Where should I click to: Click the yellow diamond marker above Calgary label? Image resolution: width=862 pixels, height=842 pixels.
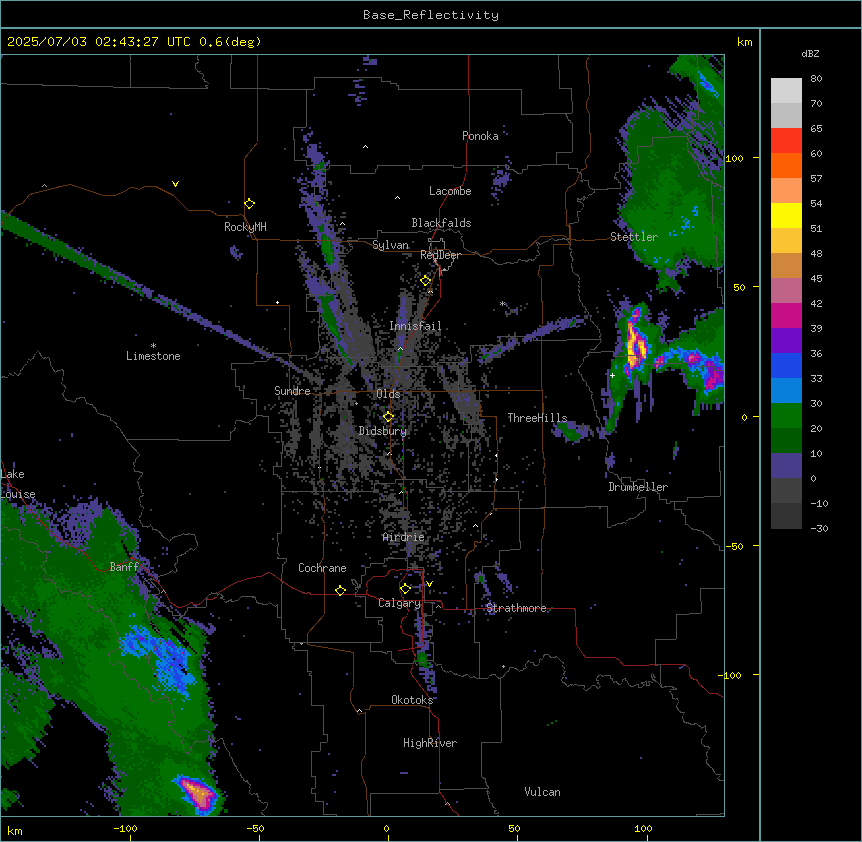click(x=405, y=589)
